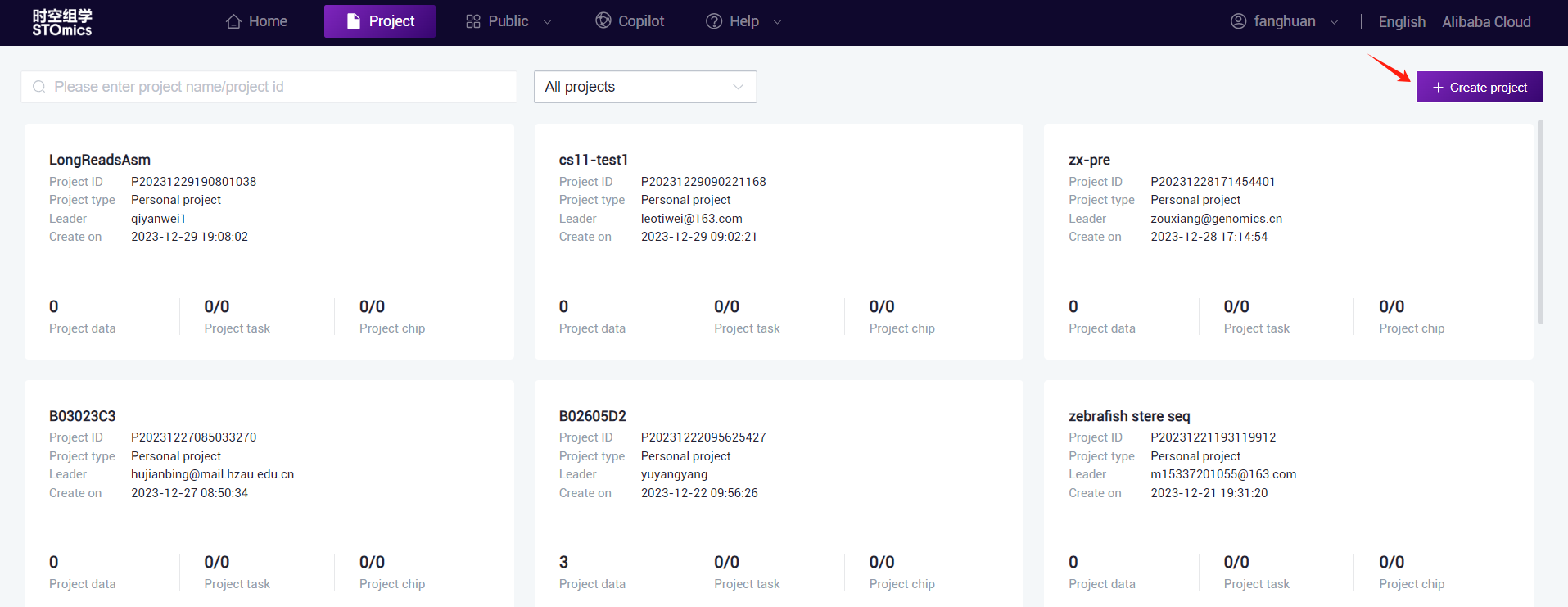This screenshot has height=607, width=1568.
Task: Open the Home tab
Action: (x=256, y=21)
